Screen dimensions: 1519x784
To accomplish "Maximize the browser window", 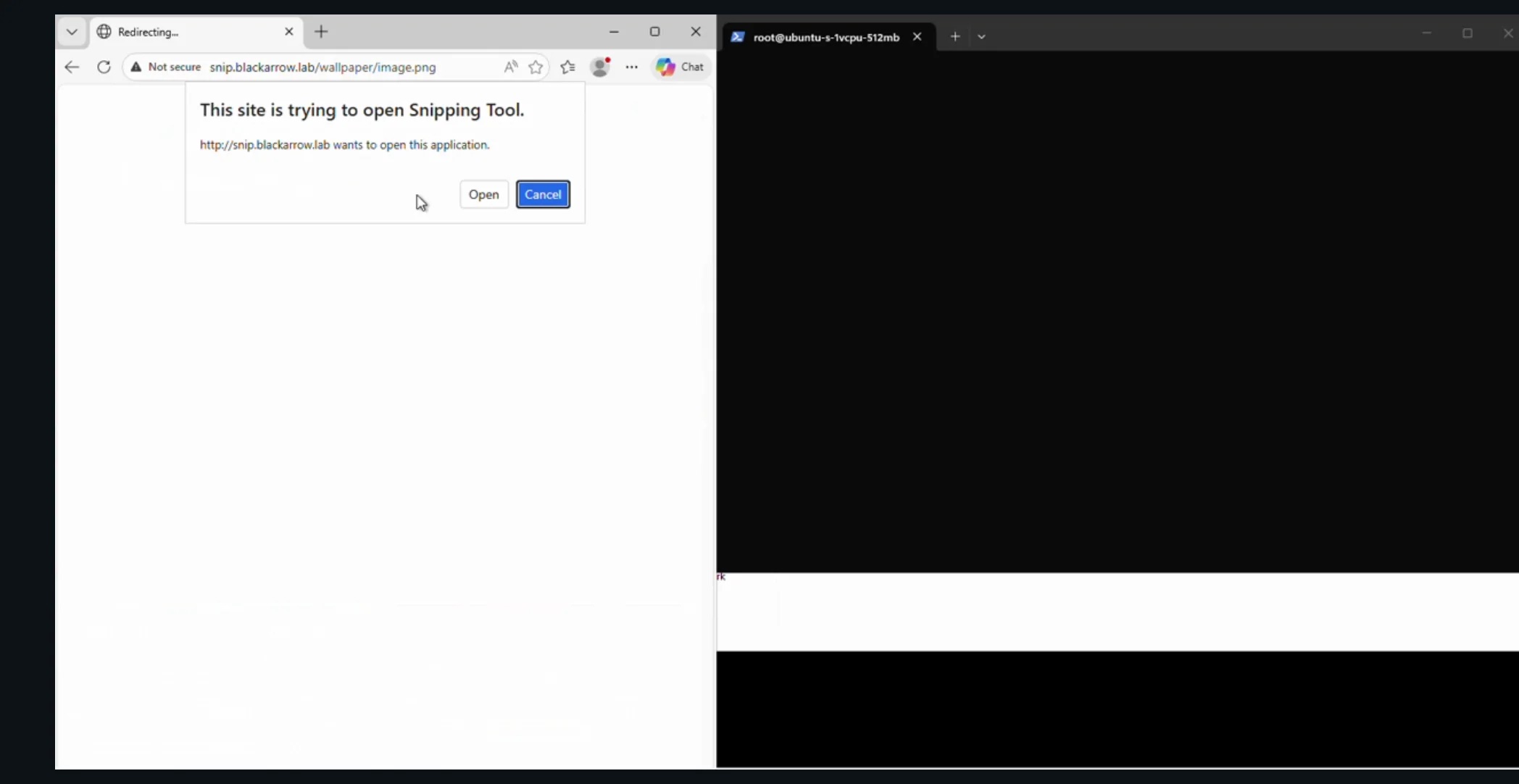I will (x=655, y=32).
